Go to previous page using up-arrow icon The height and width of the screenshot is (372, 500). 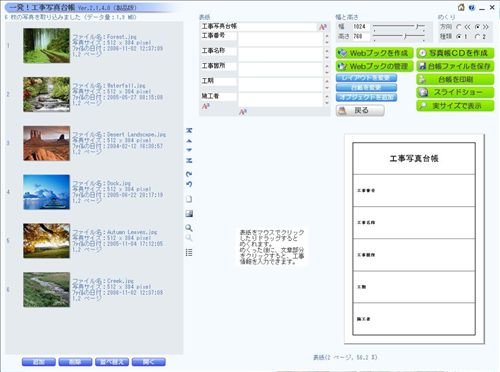[189, 141]
